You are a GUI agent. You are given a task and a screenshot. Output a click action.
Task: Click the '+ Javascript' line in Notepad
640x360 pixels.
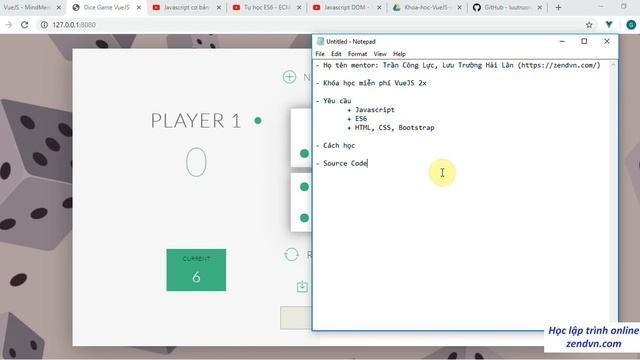371,110
